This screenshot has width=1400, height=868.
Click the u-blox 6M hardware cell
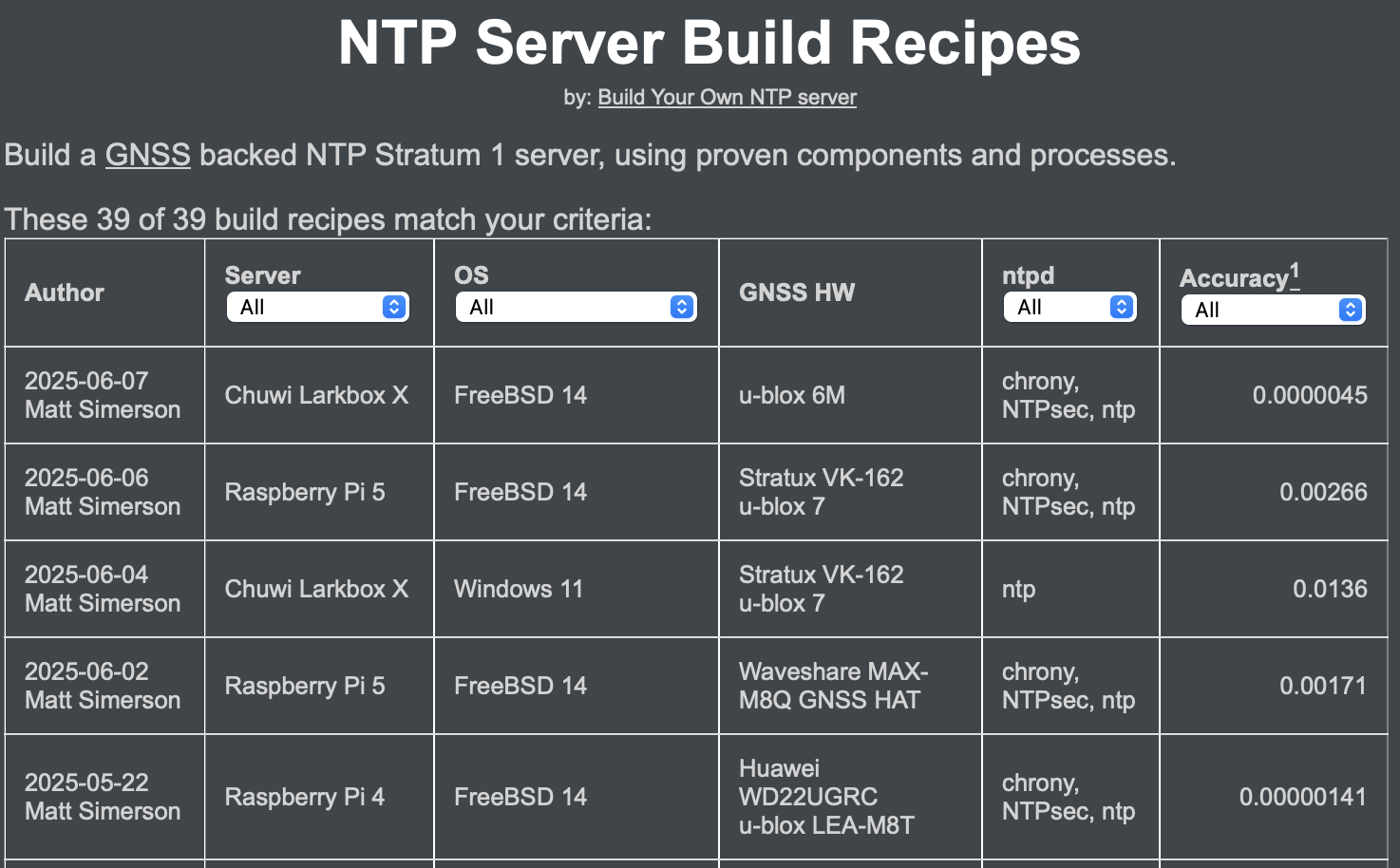click(x=792, y=395)
